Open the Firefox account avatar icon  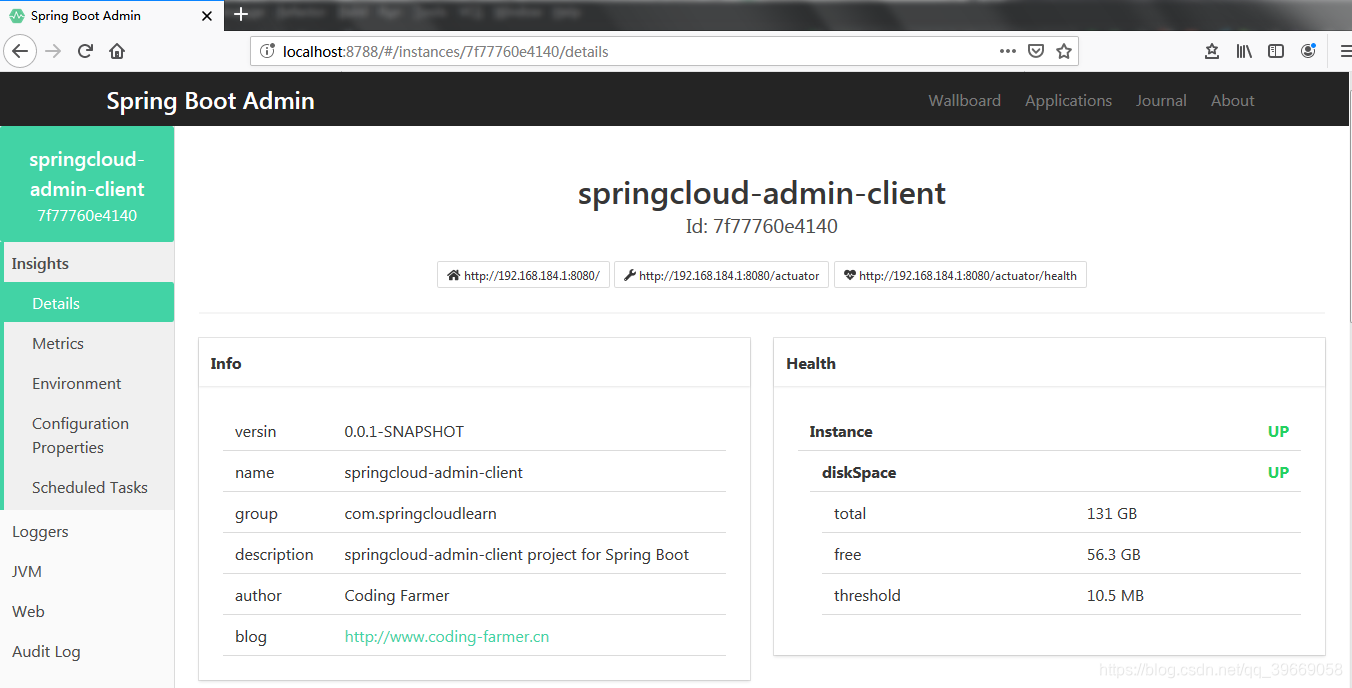[1308, 51]
